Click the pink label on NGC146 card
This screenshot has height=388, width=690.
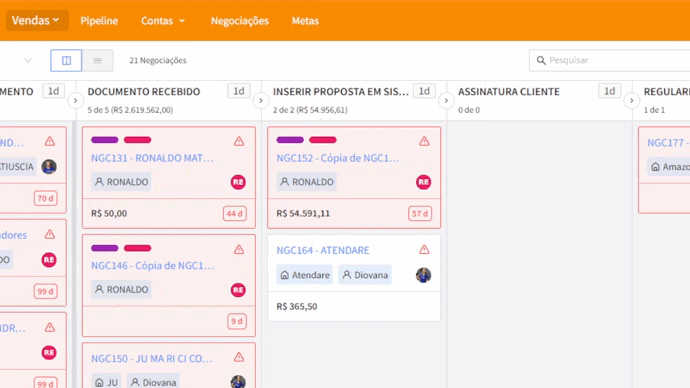(137, 248)
